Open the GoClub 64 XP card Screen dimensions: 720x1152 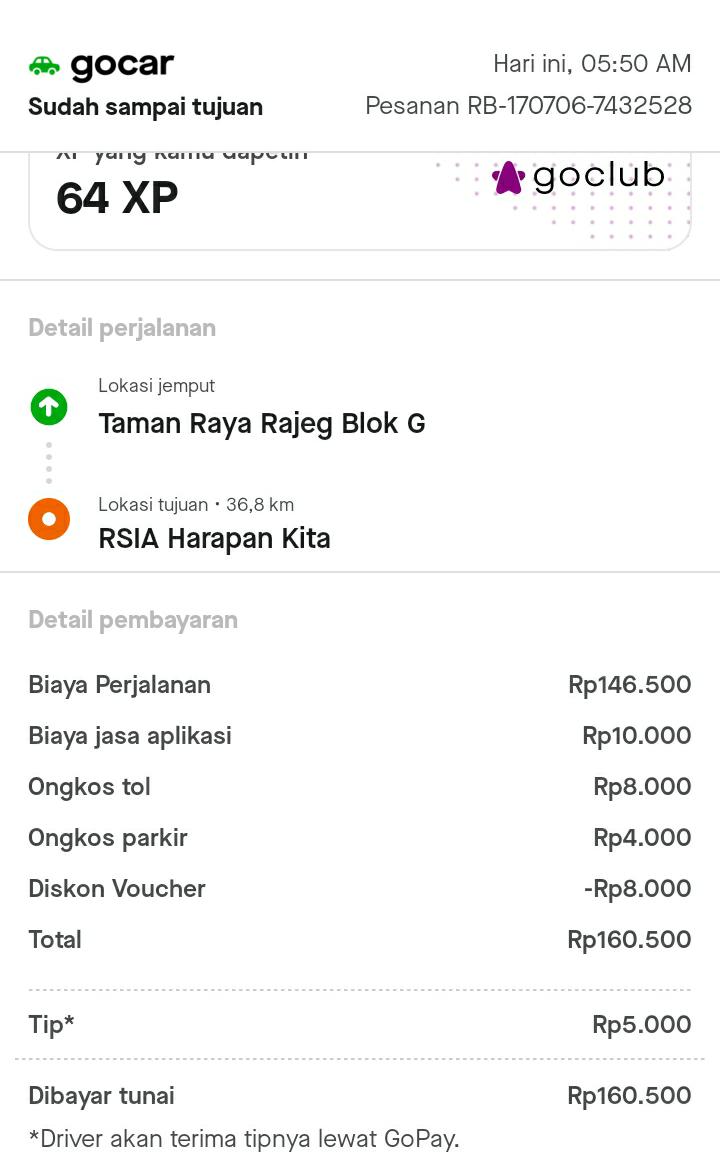click(360, 198)
